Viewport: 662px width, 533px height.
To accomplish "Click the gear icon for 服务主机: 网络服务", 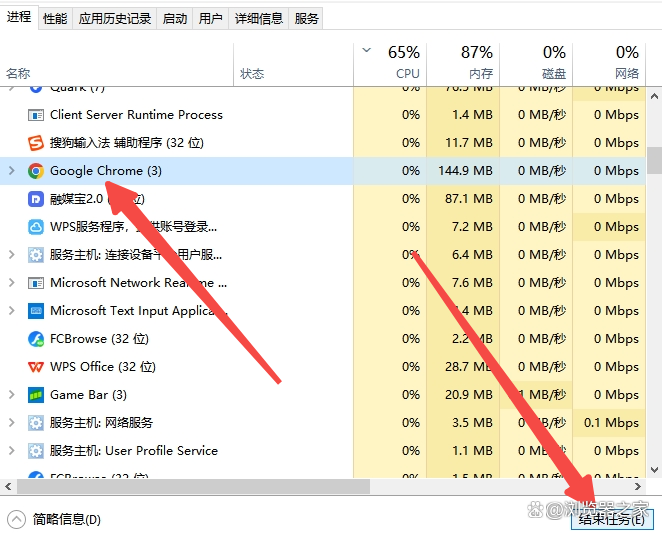I will click(36, 423).
